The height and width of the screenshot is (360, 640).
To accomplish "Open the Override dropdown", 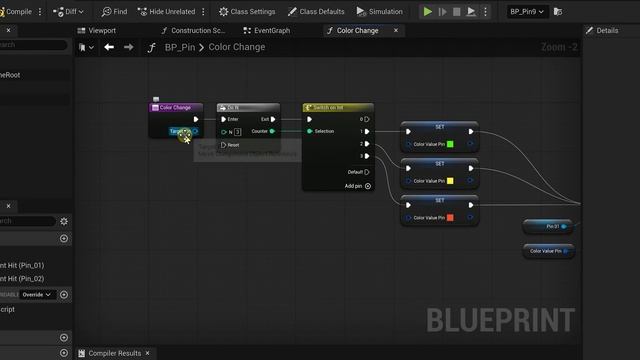I will pos(37,295).
